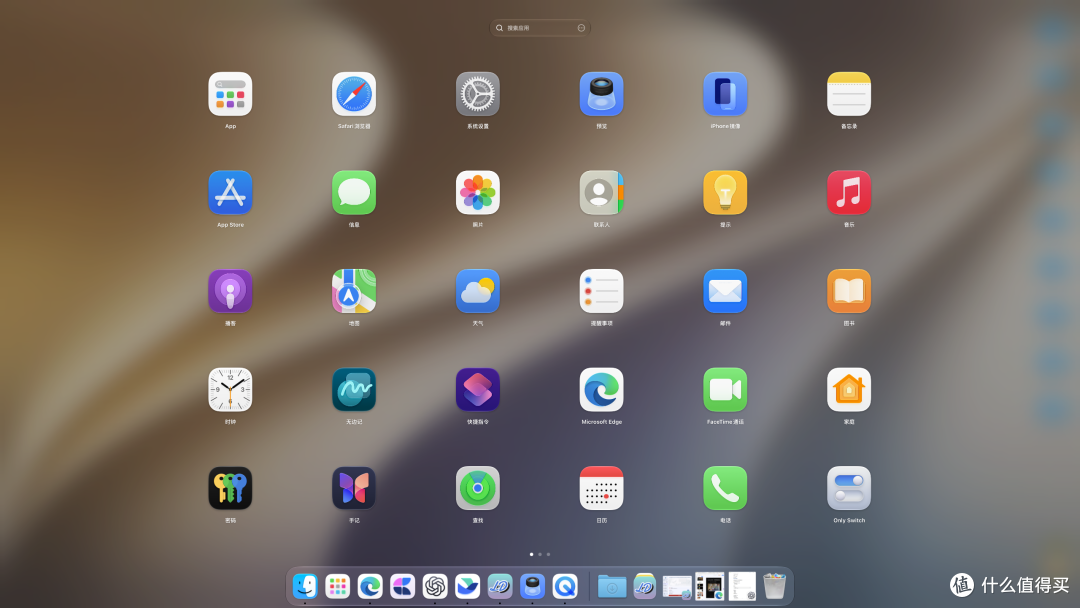Switch to Preview in the Dock
1080x608 pixels.
[532, 586]
